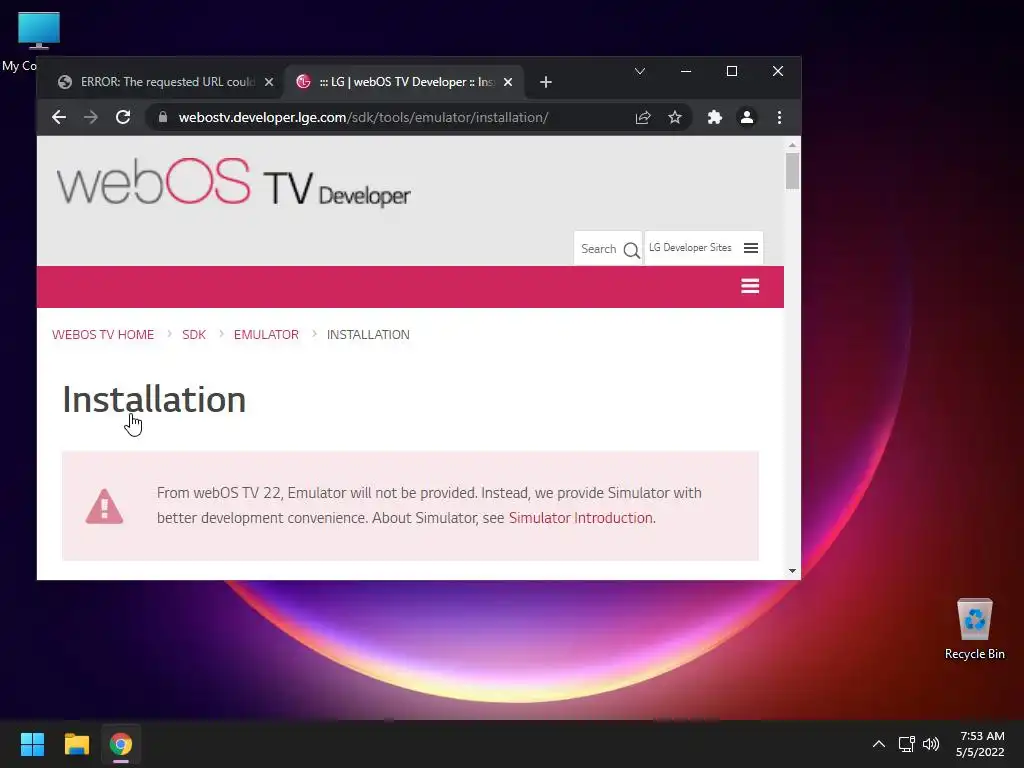The image size is (1024, 768).
Task: Click the webOS TV Developer logo
Action: tap(234, 182)
